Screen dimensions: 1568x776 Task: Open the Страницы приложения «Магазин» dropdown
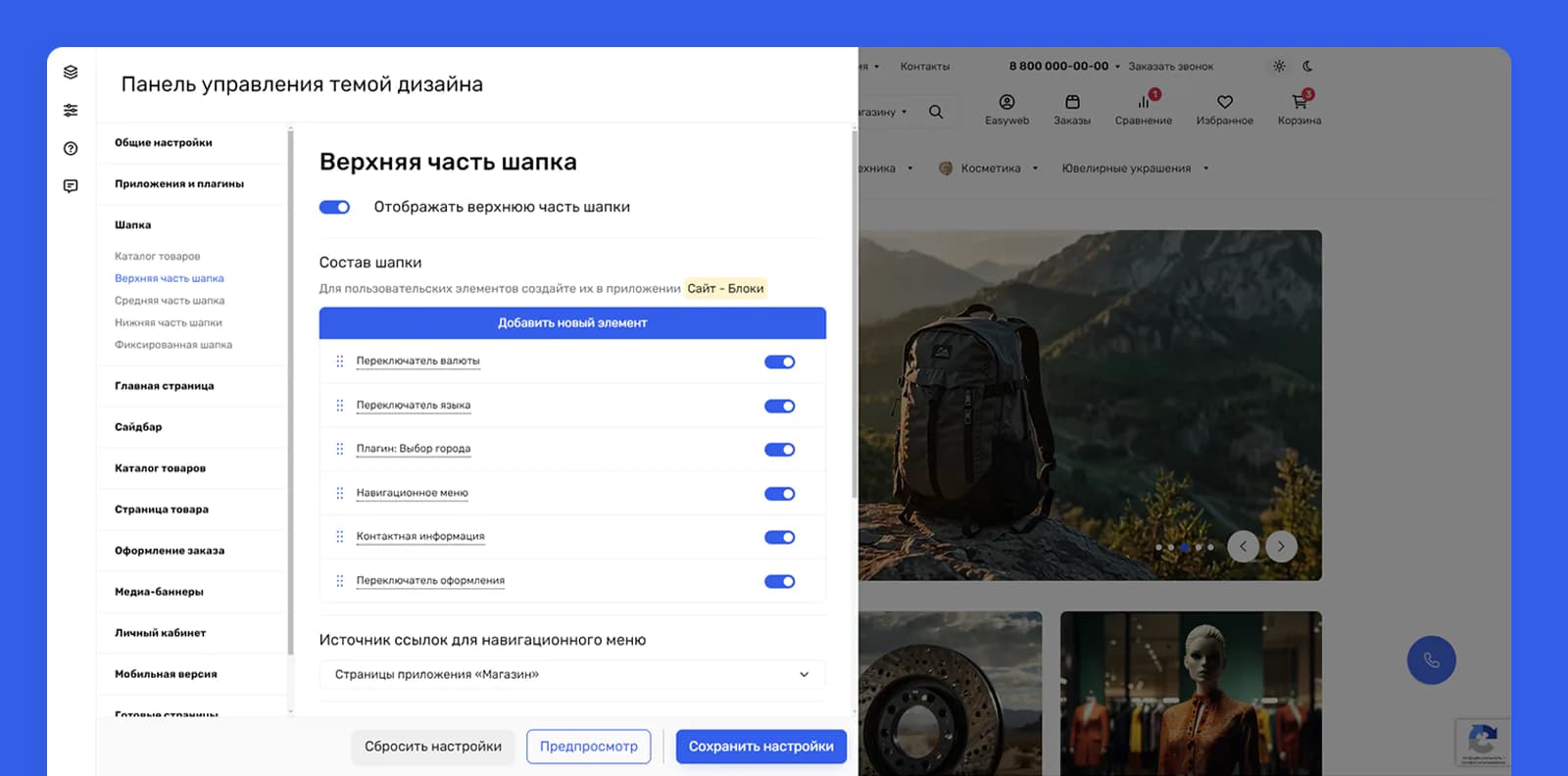(572, 674)
